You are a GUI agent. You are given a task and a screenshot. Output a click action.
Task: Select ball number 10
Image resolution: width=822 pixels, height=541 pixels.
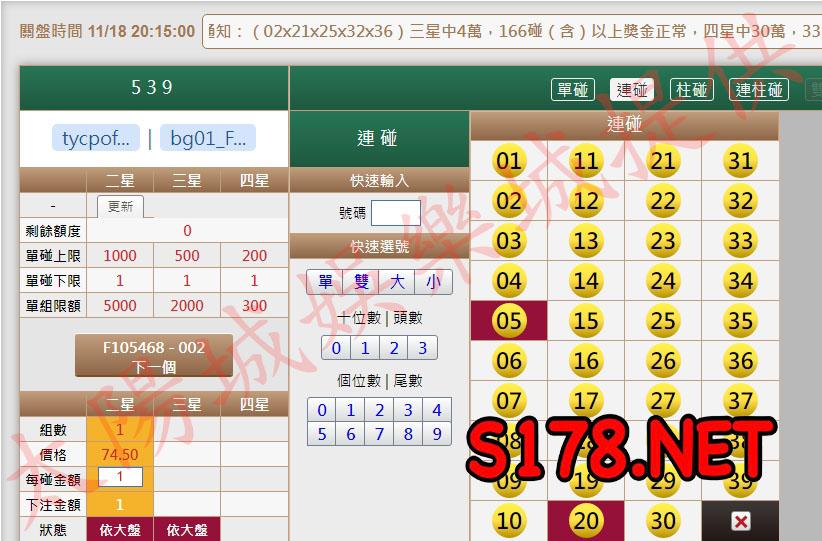[509, 521]
